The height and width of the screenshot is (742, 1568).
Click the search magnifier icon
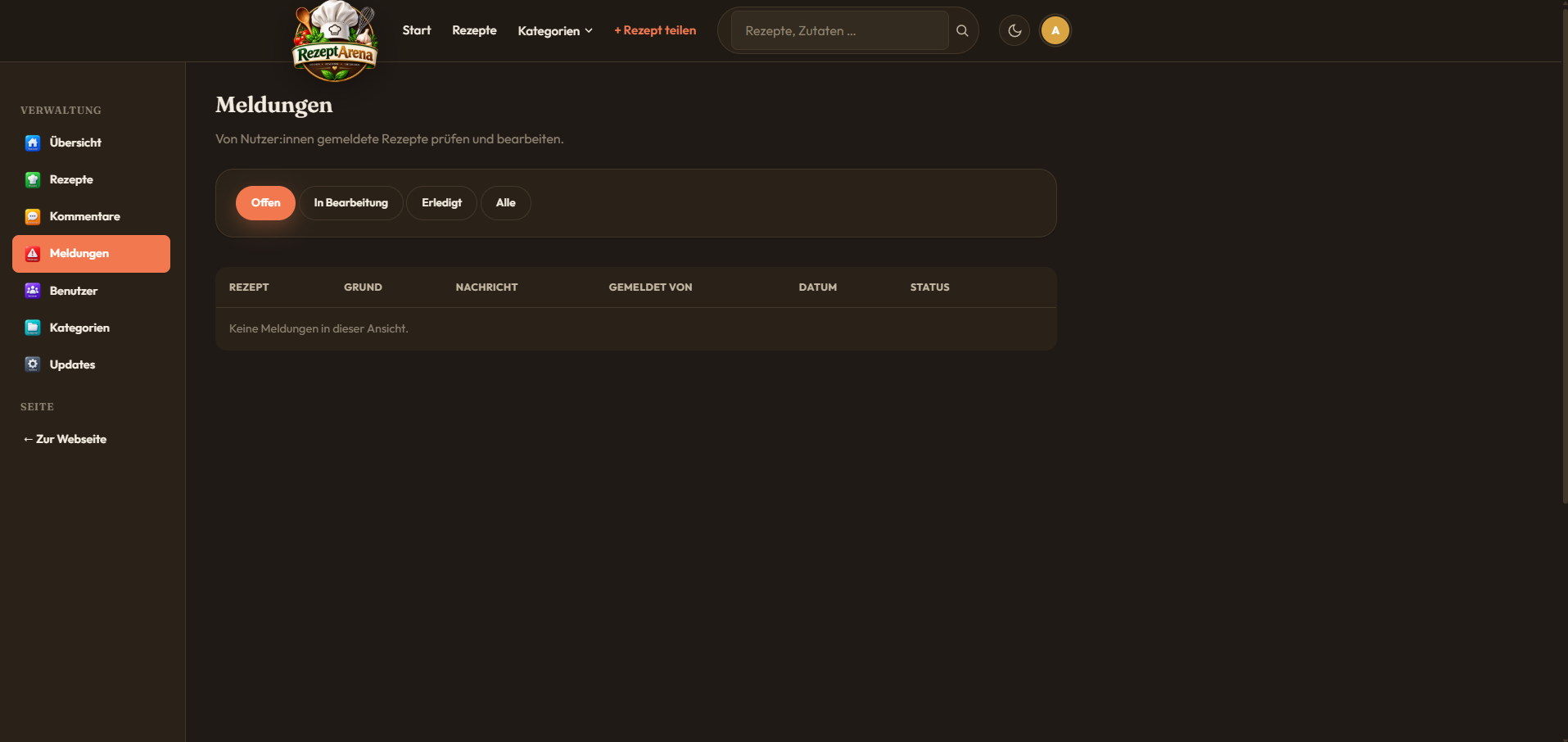[963, 30]
